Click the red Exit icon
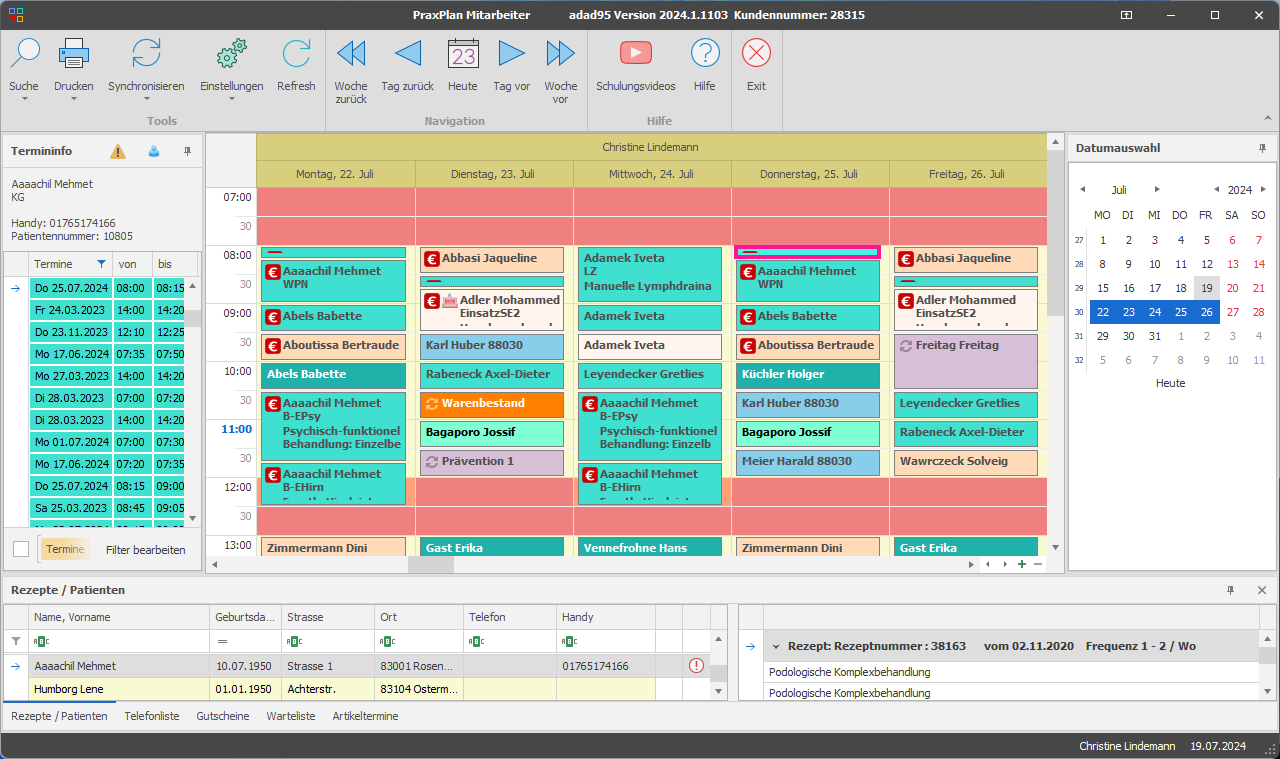1280x759 pixels. point(756,53)
